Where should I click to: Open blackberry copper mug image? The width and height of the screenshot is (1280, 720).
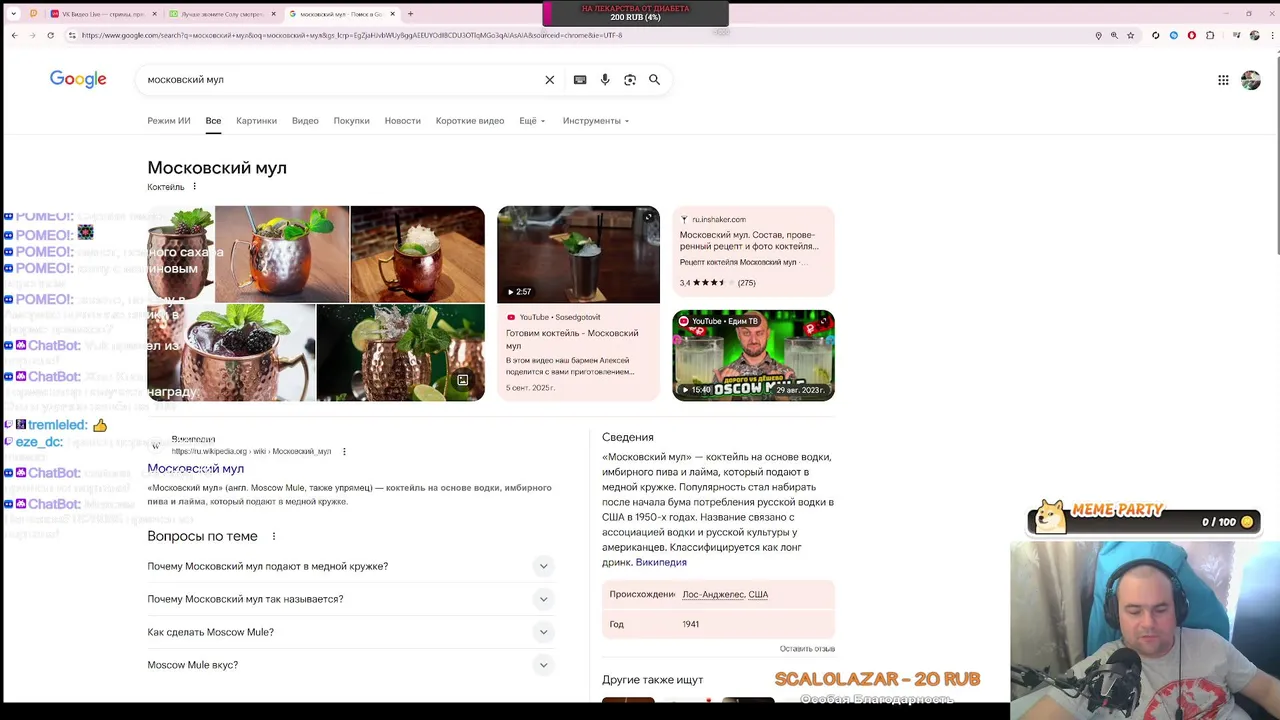[231, 352]
